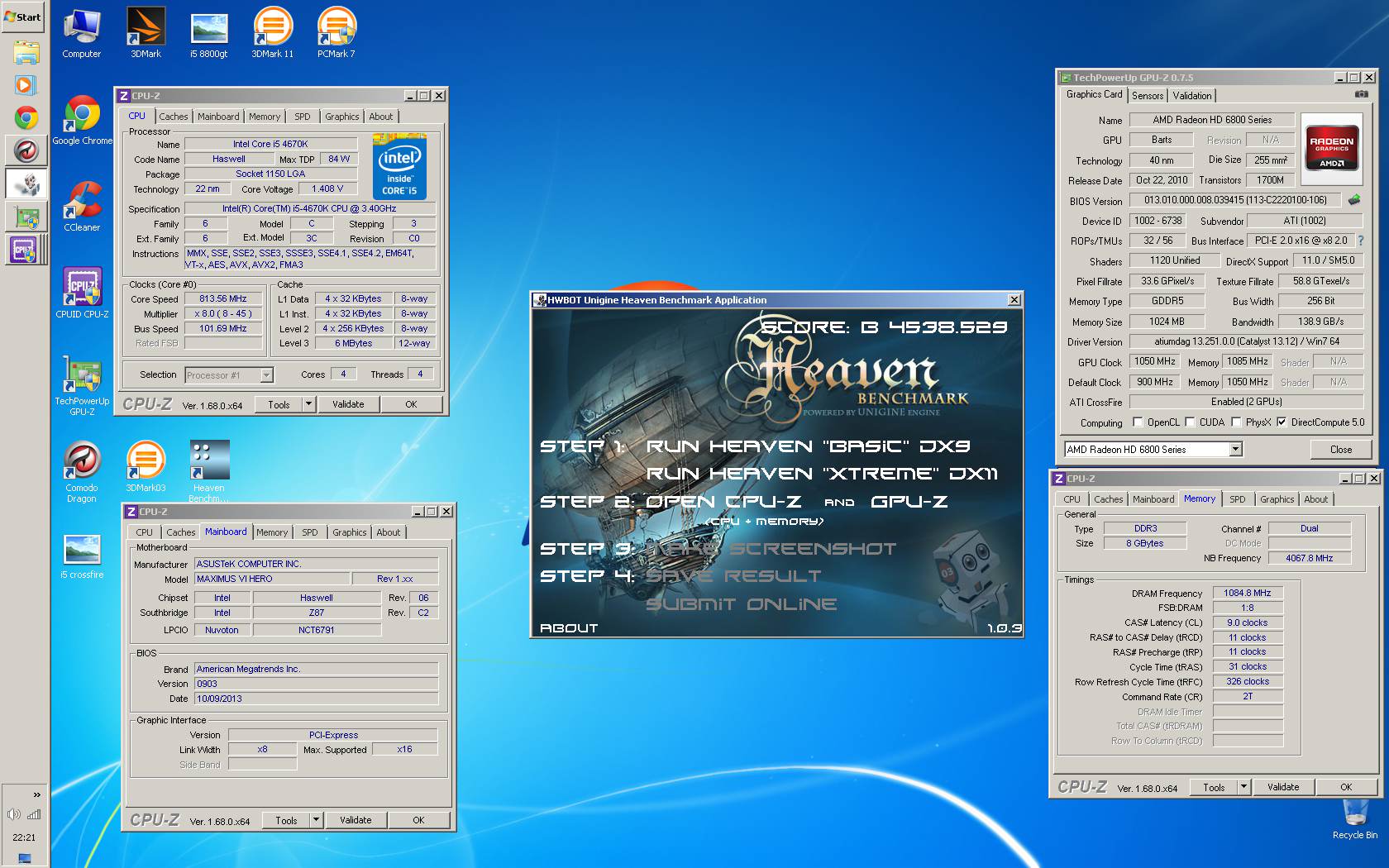Click the Core Speed value 813.56 MHz
Screen dimensions: 1389x868
click(223, 298)
